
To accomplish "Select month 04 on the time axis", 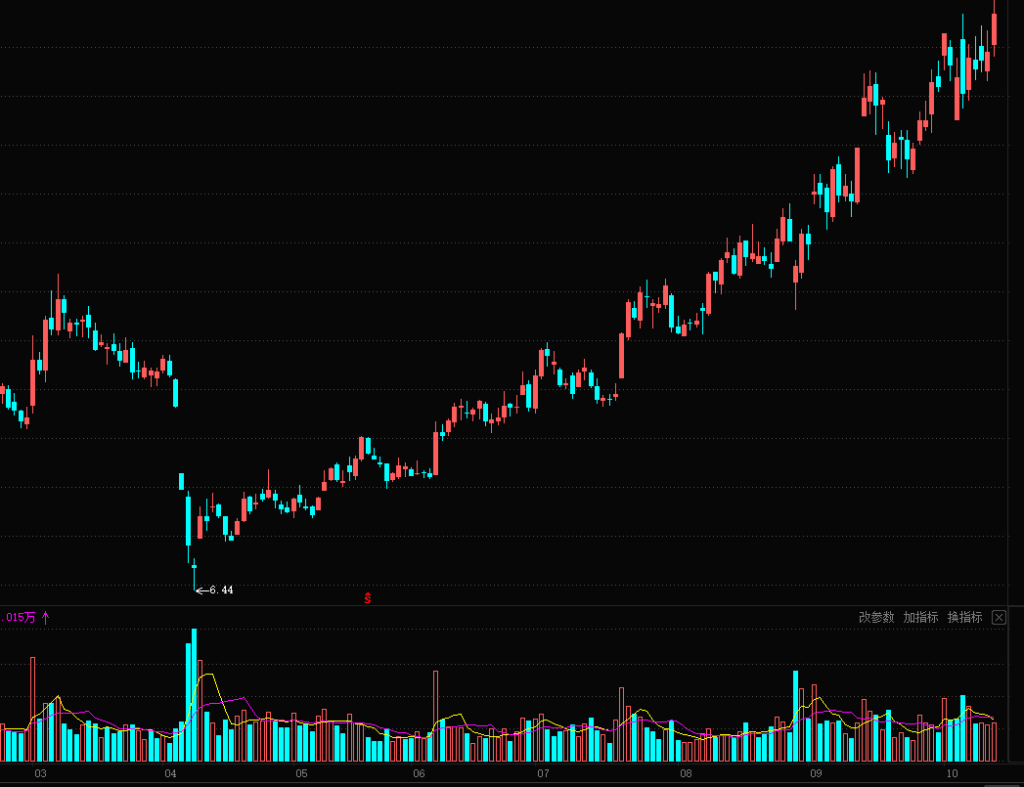I will [170, 774].
